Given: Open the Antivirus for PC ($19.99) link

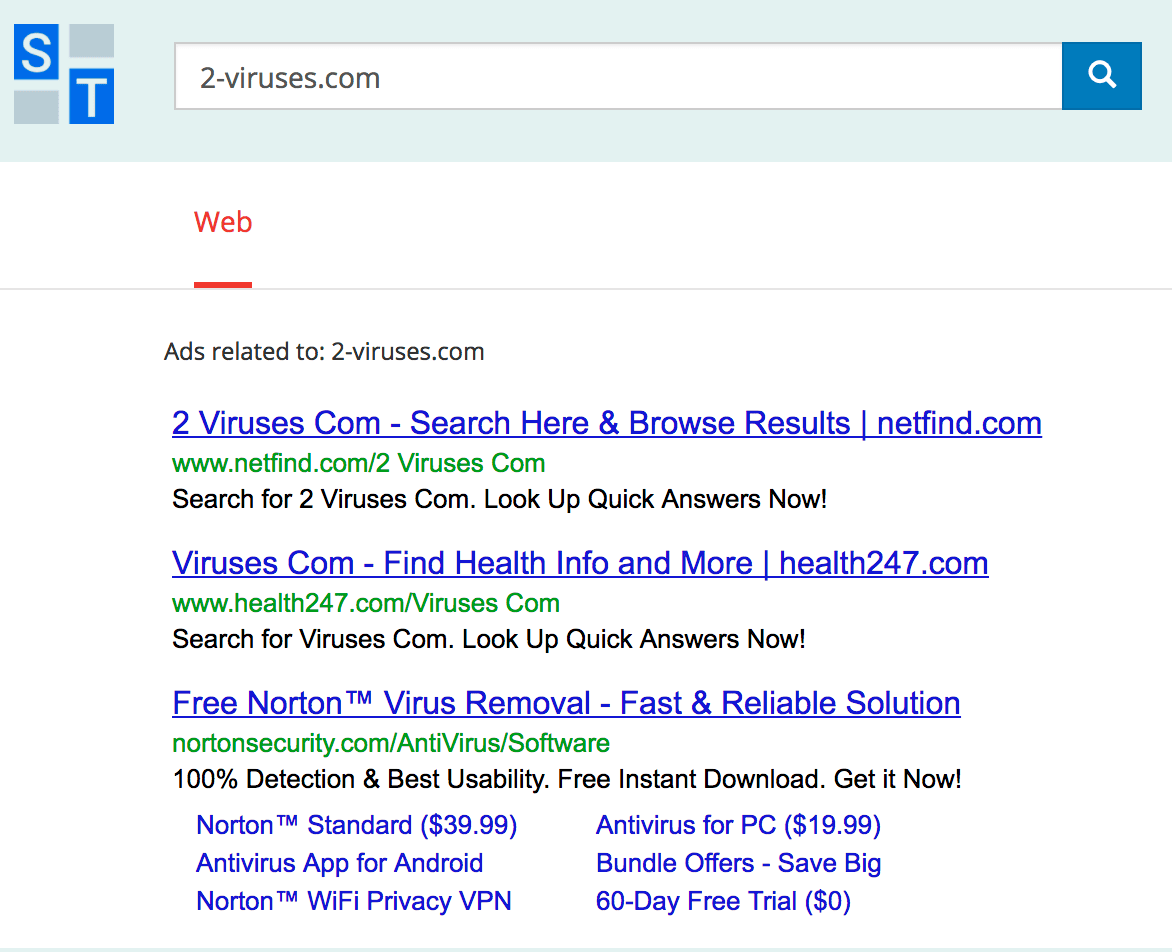Looking at the screenshot, I should (x=738, y=825).
